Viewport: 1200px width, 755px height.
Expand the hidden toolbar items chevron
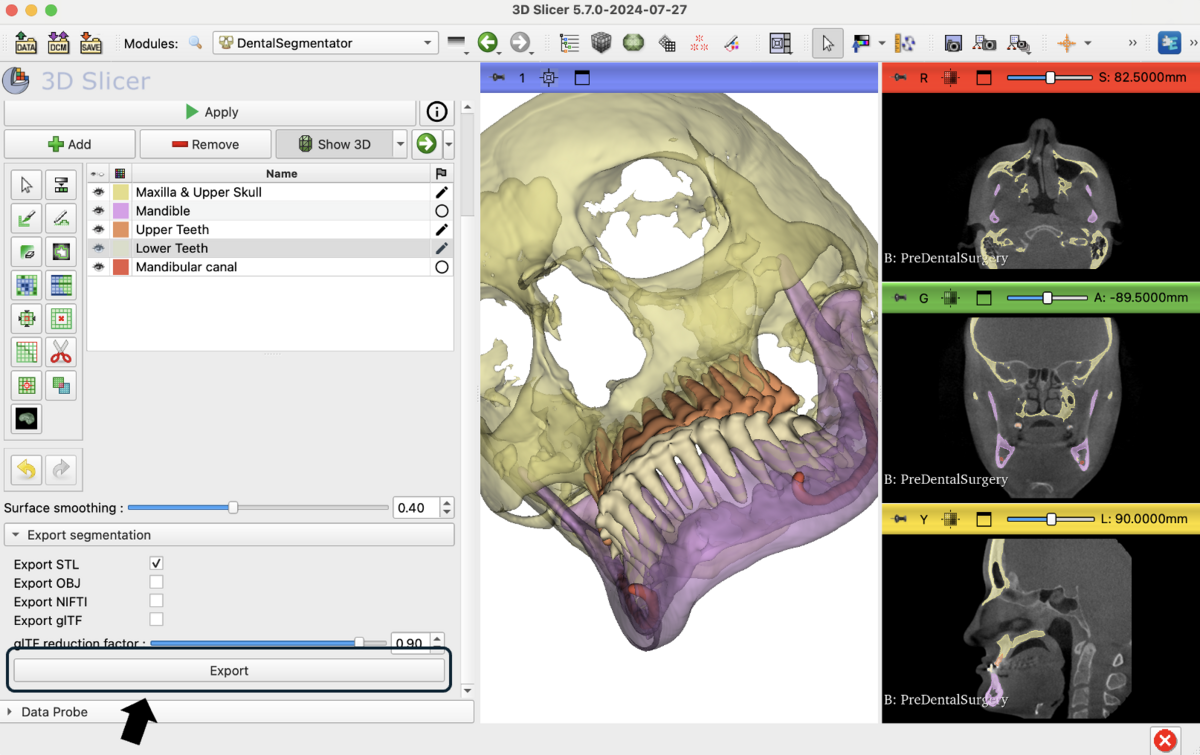coord(1133,43)
